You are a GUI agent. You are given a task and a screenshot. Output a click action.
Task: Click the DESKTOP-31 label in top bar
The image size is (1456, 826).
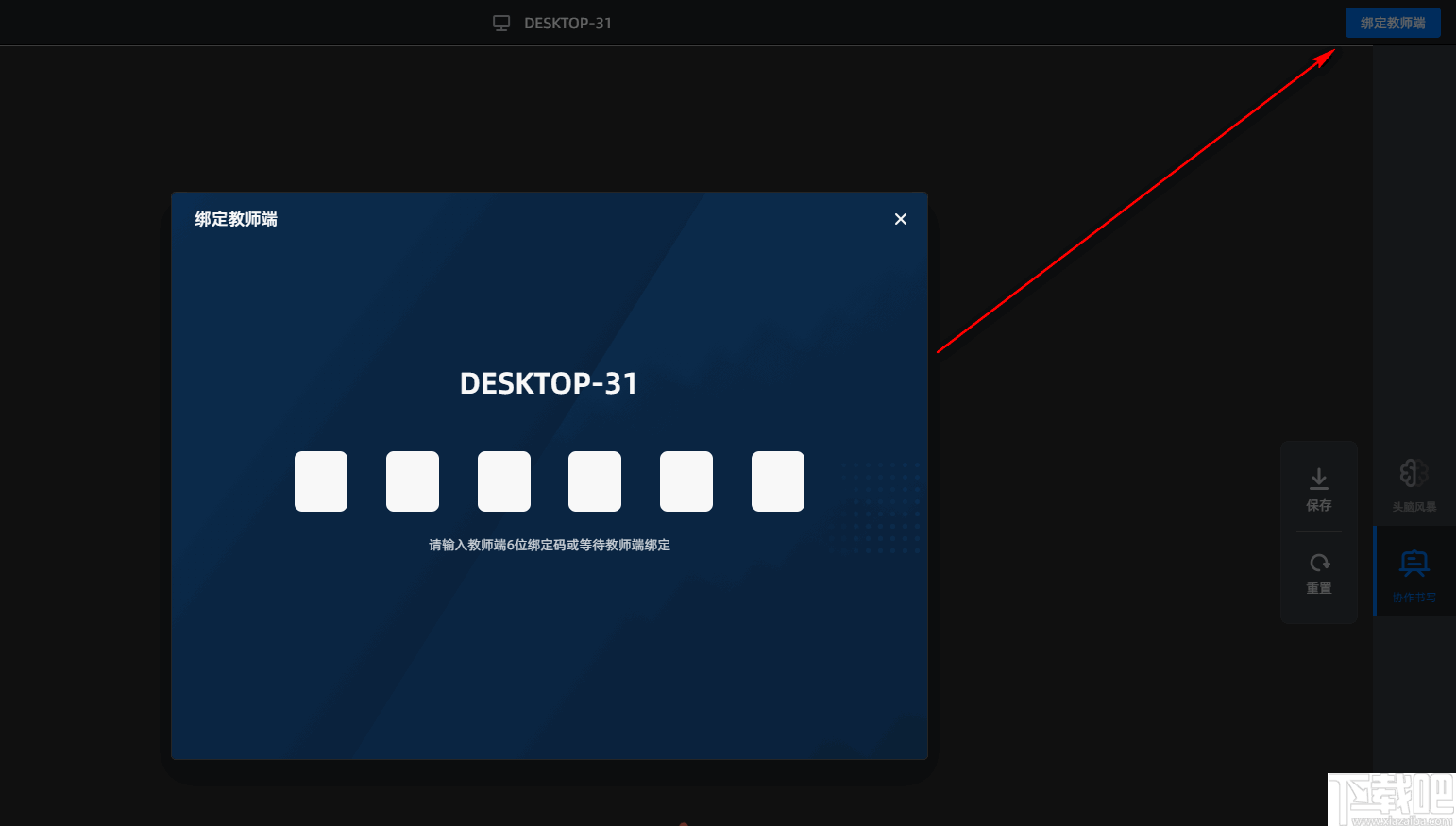[567, 23]
